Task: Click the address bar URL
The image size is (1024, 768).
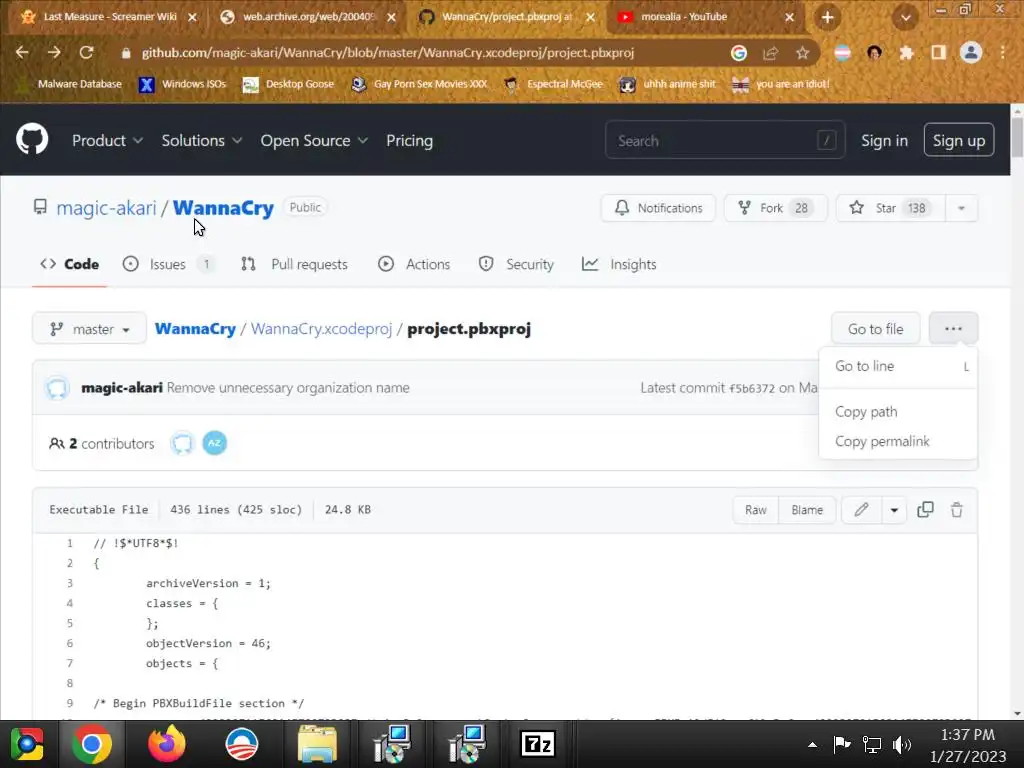Action: (388, 53)
